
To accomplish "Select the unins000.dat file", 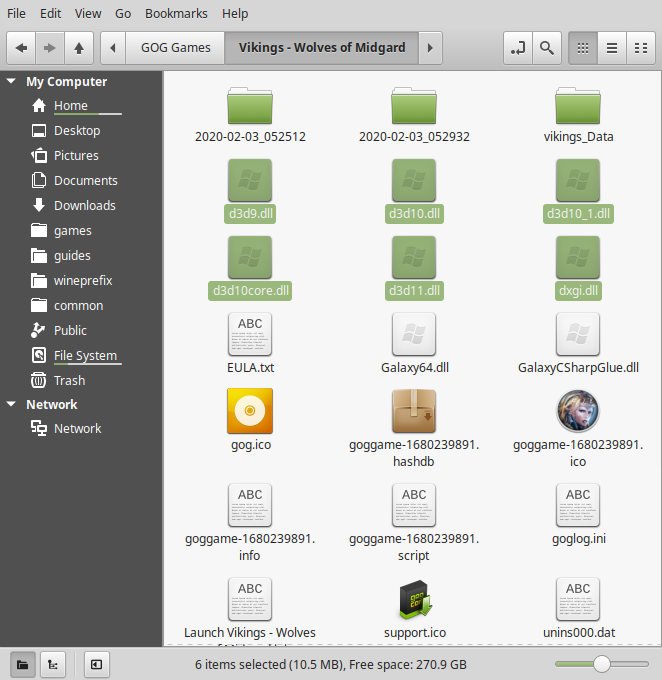I will point(578,609).
